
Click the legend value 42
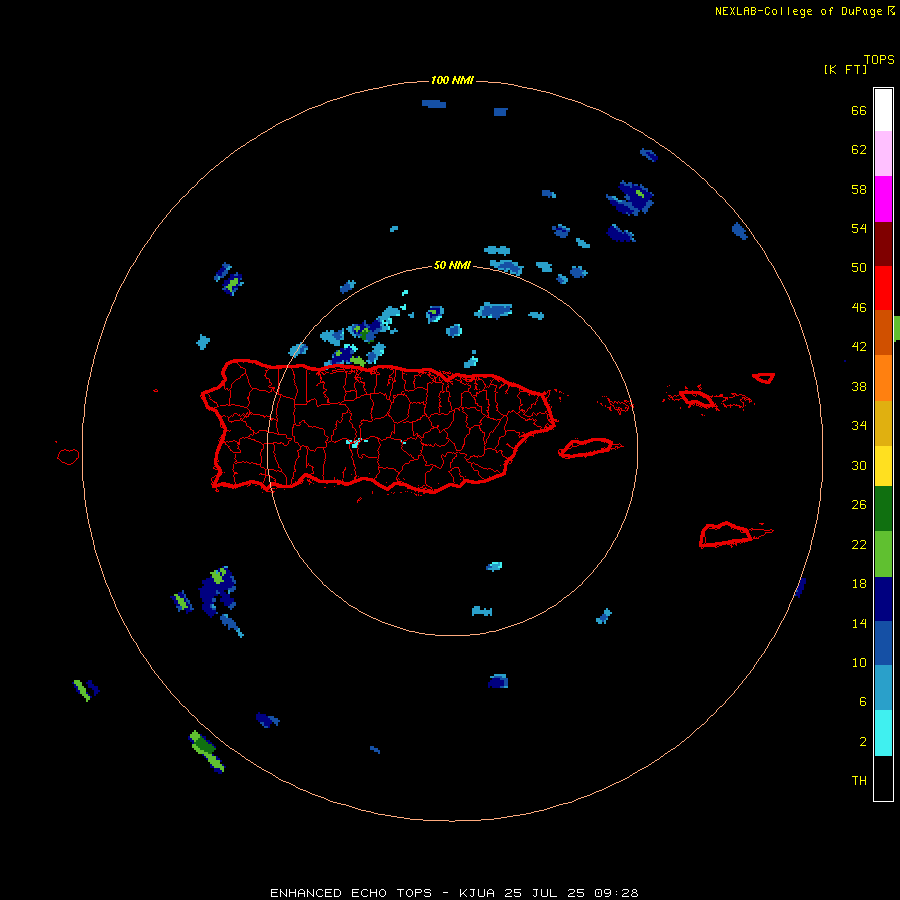859,347
